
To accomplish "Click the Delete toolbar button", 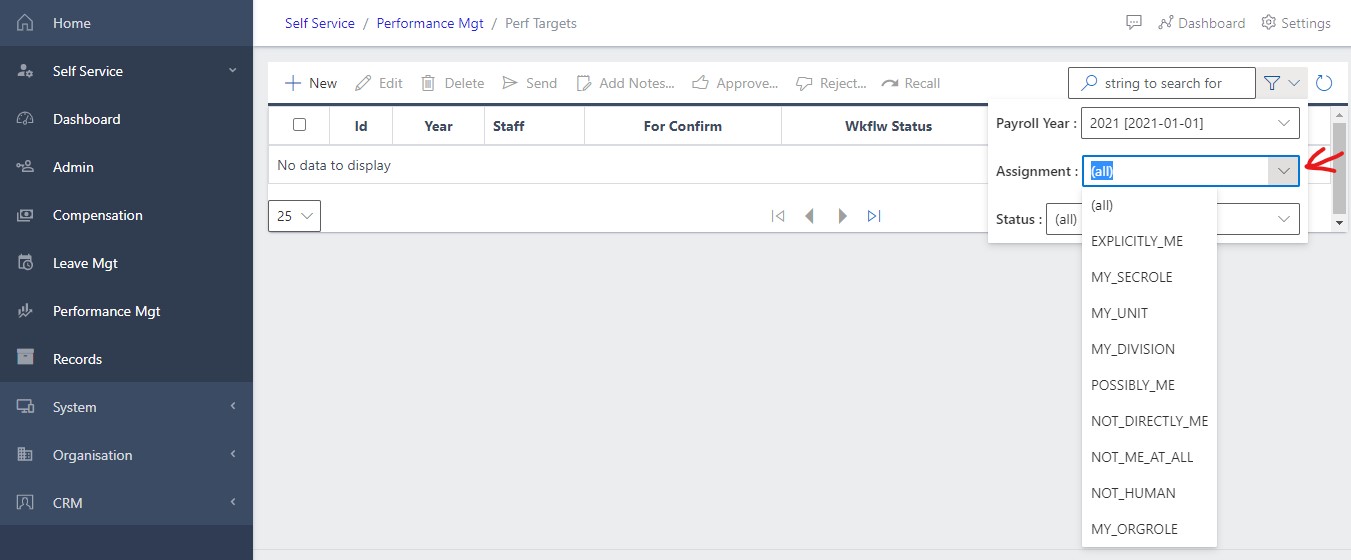I will click(x=452, y=83).
